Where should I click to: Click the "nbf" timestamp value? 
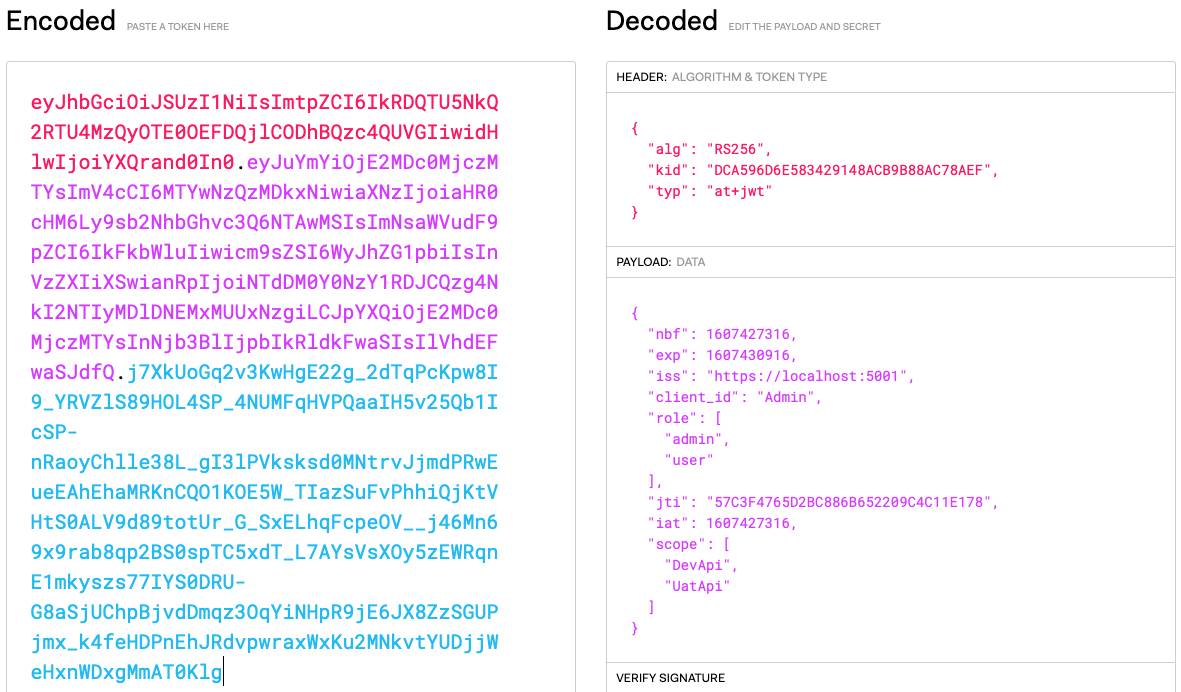point(751,334)
